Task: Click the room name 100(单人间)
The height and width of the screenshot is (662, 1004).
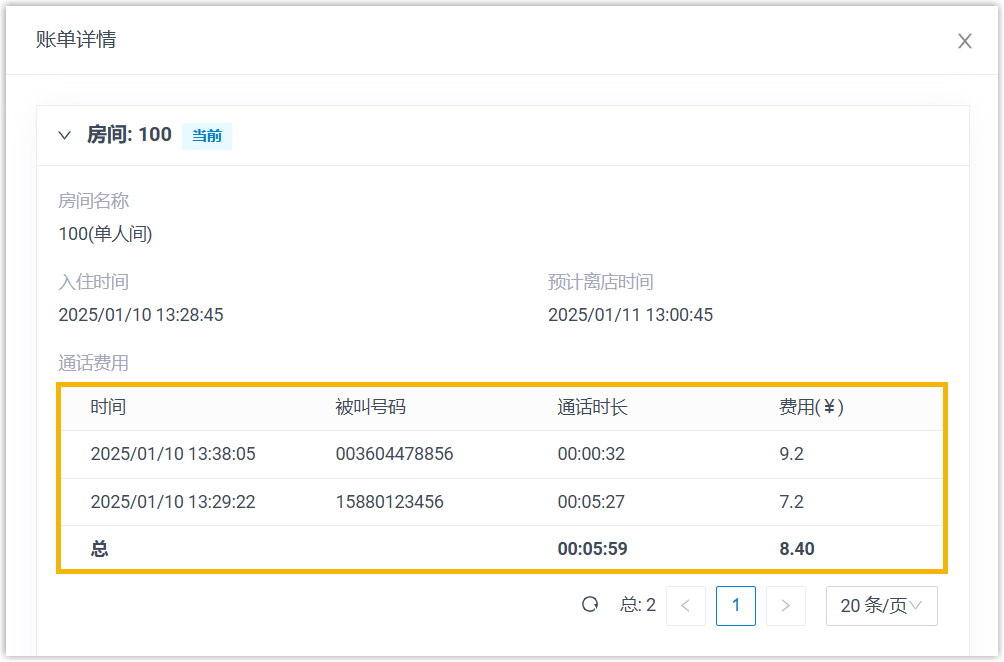Action: [x=105, y=234]
